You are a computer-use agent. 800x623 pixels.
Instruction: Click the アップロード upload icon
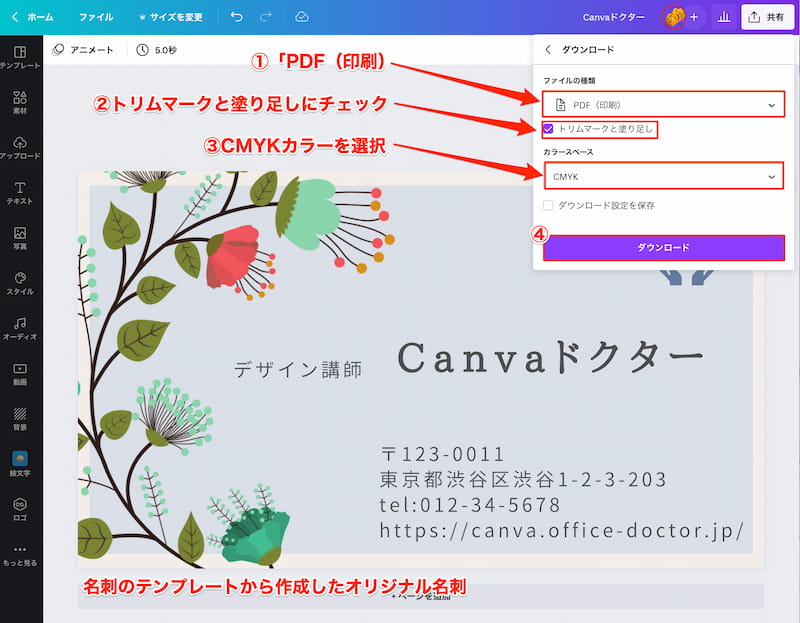20,148
